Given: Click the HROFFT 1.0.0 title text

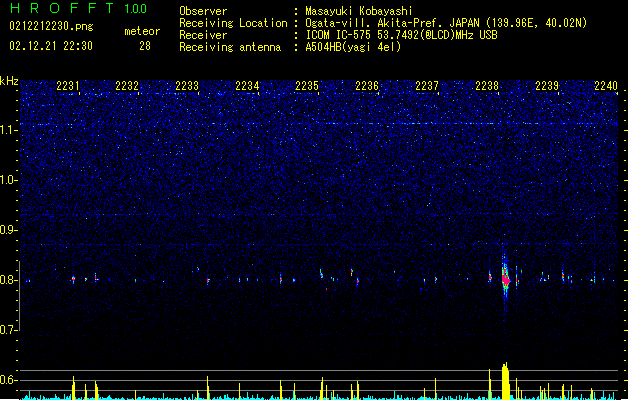Looking at the screenshot, I should tap(79, 8).
